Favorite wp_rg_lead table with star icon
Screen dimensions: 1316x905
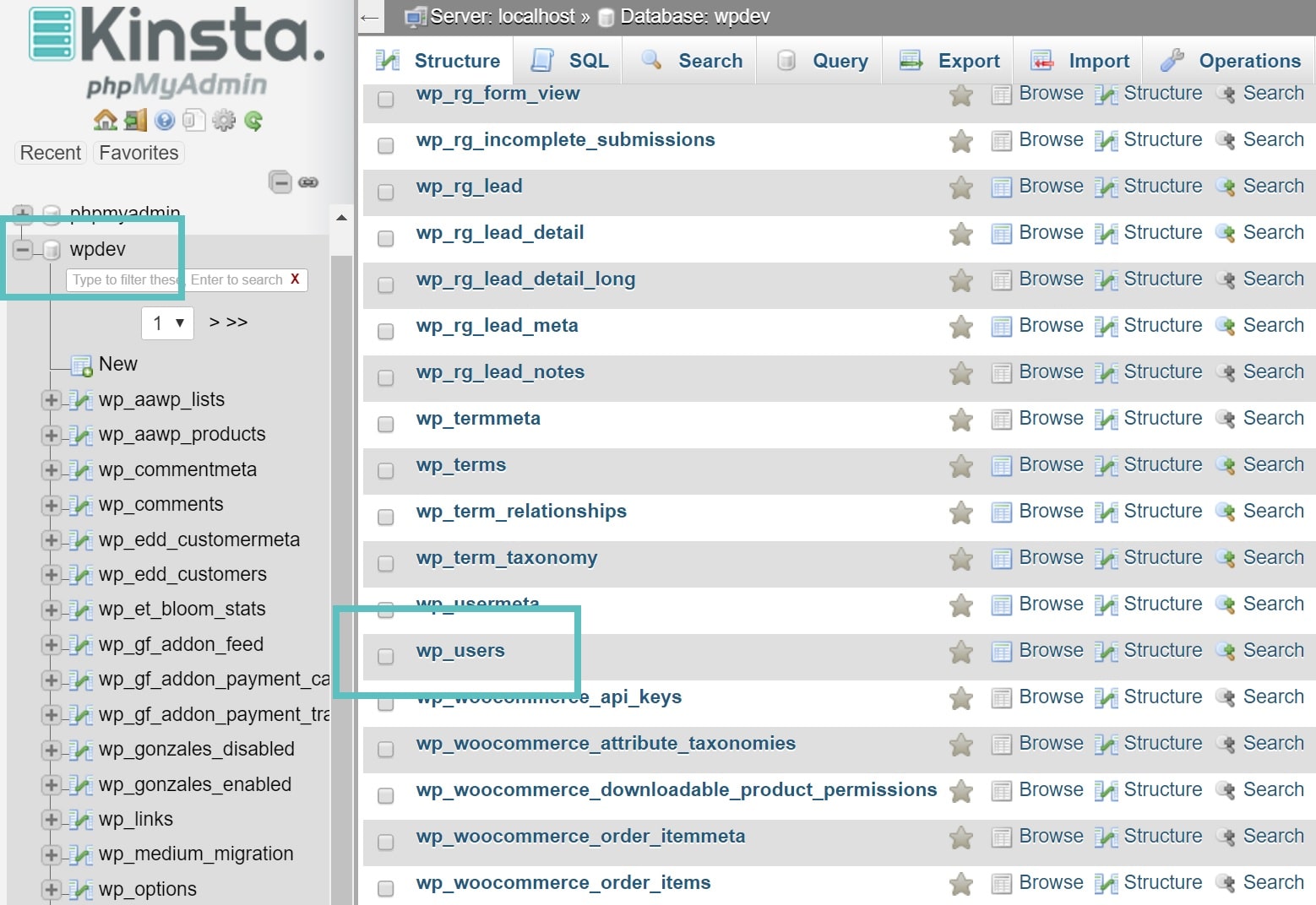pyautogui.click(x=961, y=187)
